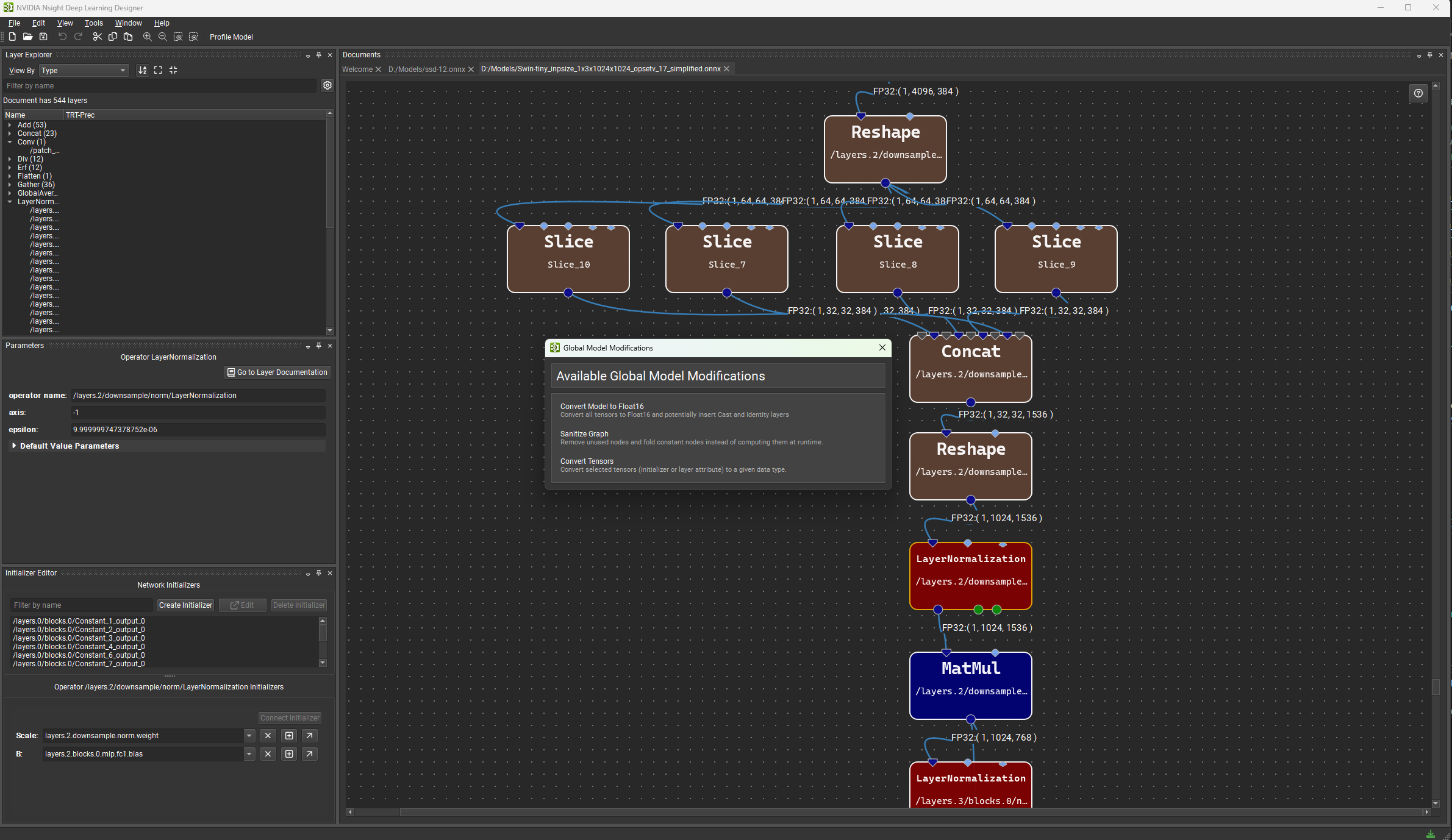Viewport: 1452px width, 840px height.
Task: Click add initializer plus icon for Scale
Action: 289,736
